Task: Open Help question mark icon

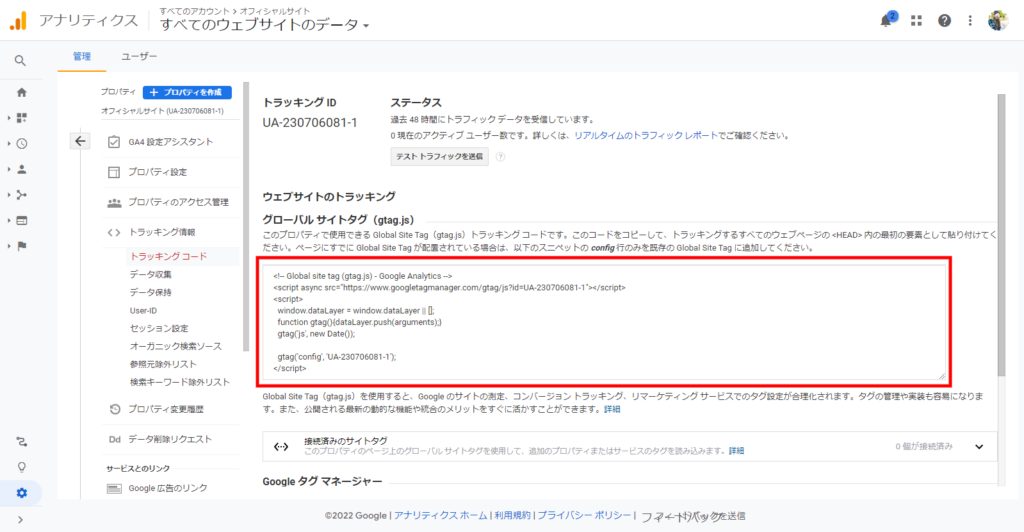Action: (x=944, y=21)
